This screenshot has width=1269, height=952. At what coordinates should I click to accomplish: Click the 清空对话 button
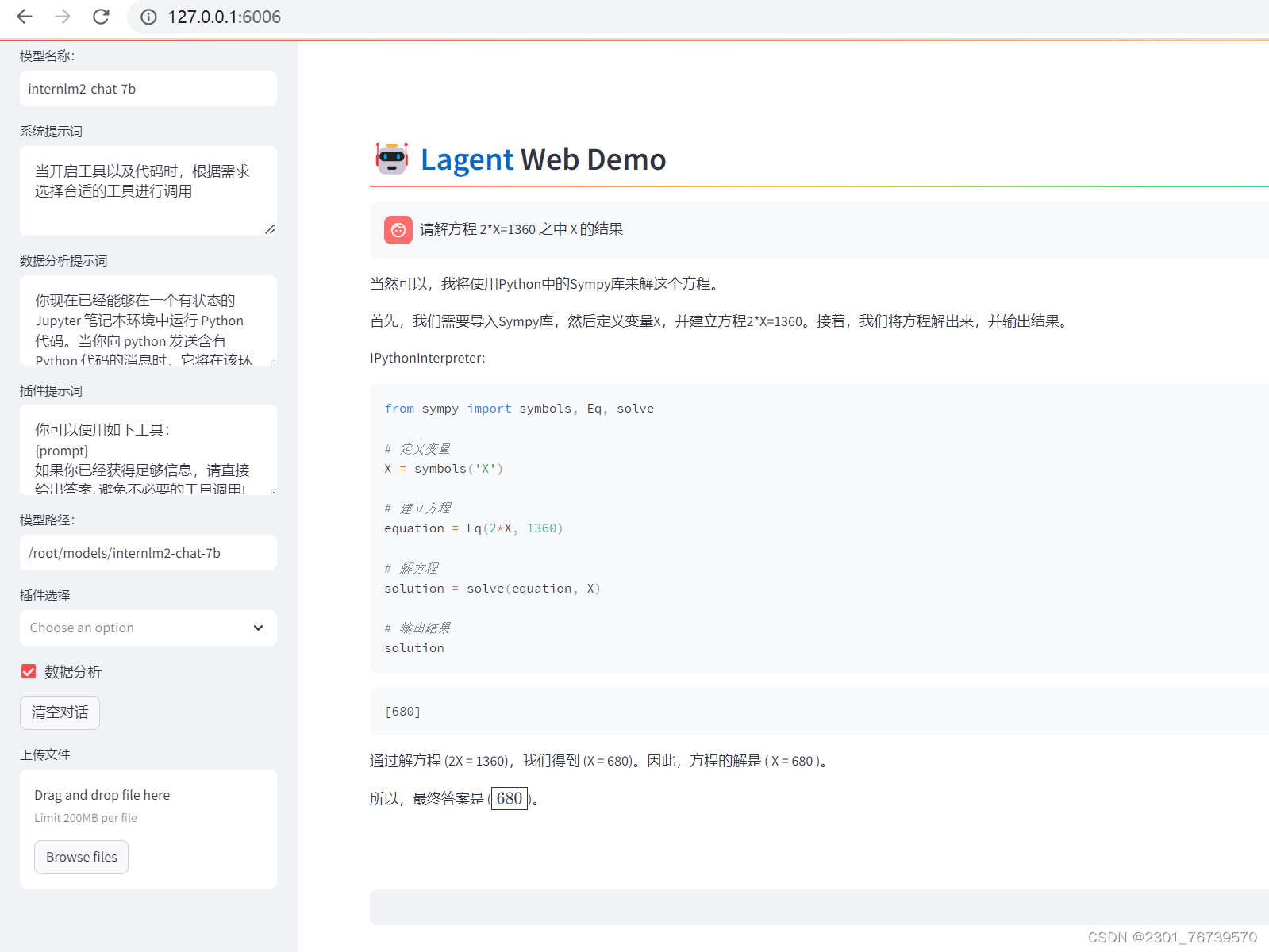click(x=60, y=712)
